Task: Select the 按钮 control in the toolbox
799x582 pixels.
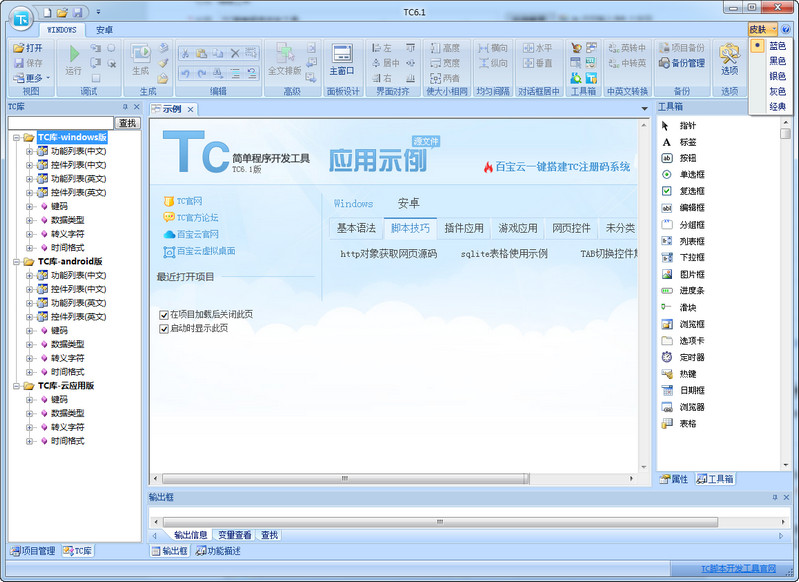Action: pyautogui.click(x=687, y=158)
